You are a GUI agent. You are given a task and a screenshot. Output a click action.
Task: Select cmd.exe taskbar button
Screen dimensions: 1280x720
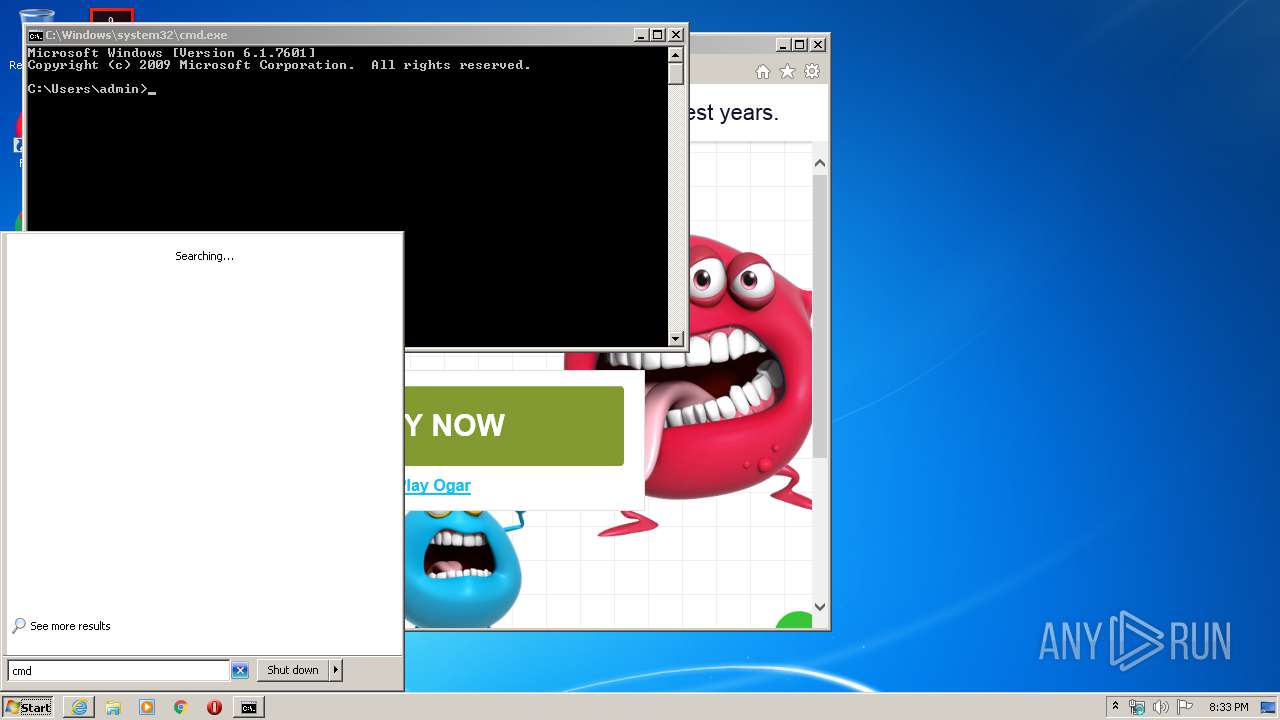248,707
